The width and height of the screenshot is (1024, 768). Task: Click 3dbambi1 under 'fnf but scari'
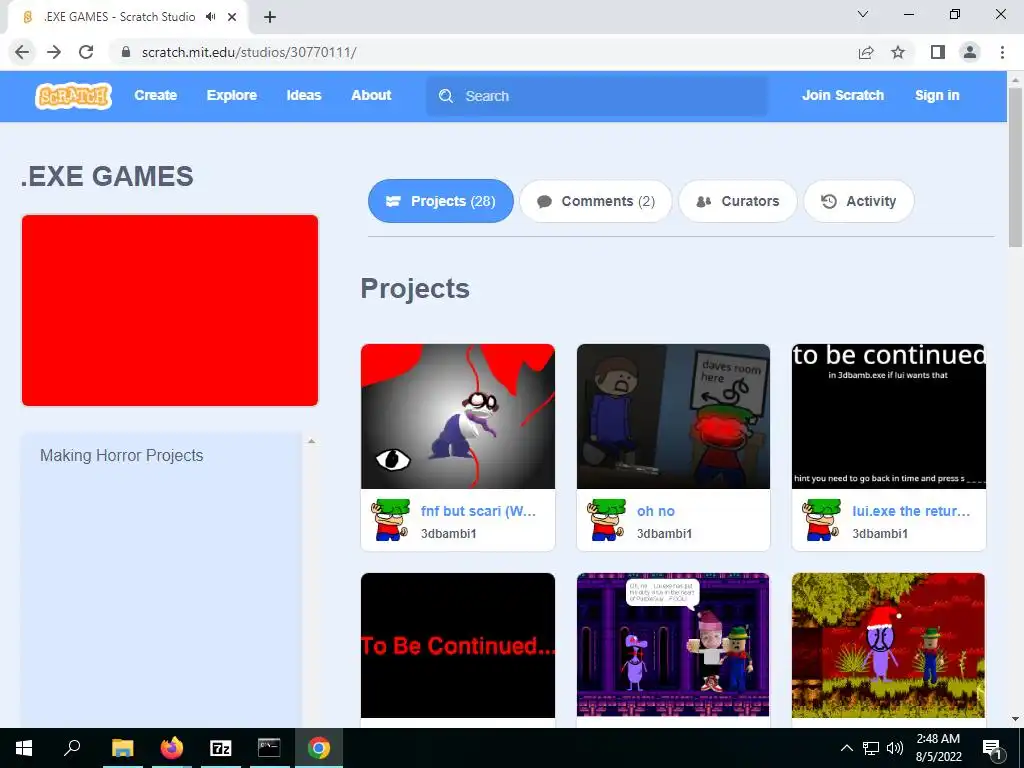click(x=449, y=534)
